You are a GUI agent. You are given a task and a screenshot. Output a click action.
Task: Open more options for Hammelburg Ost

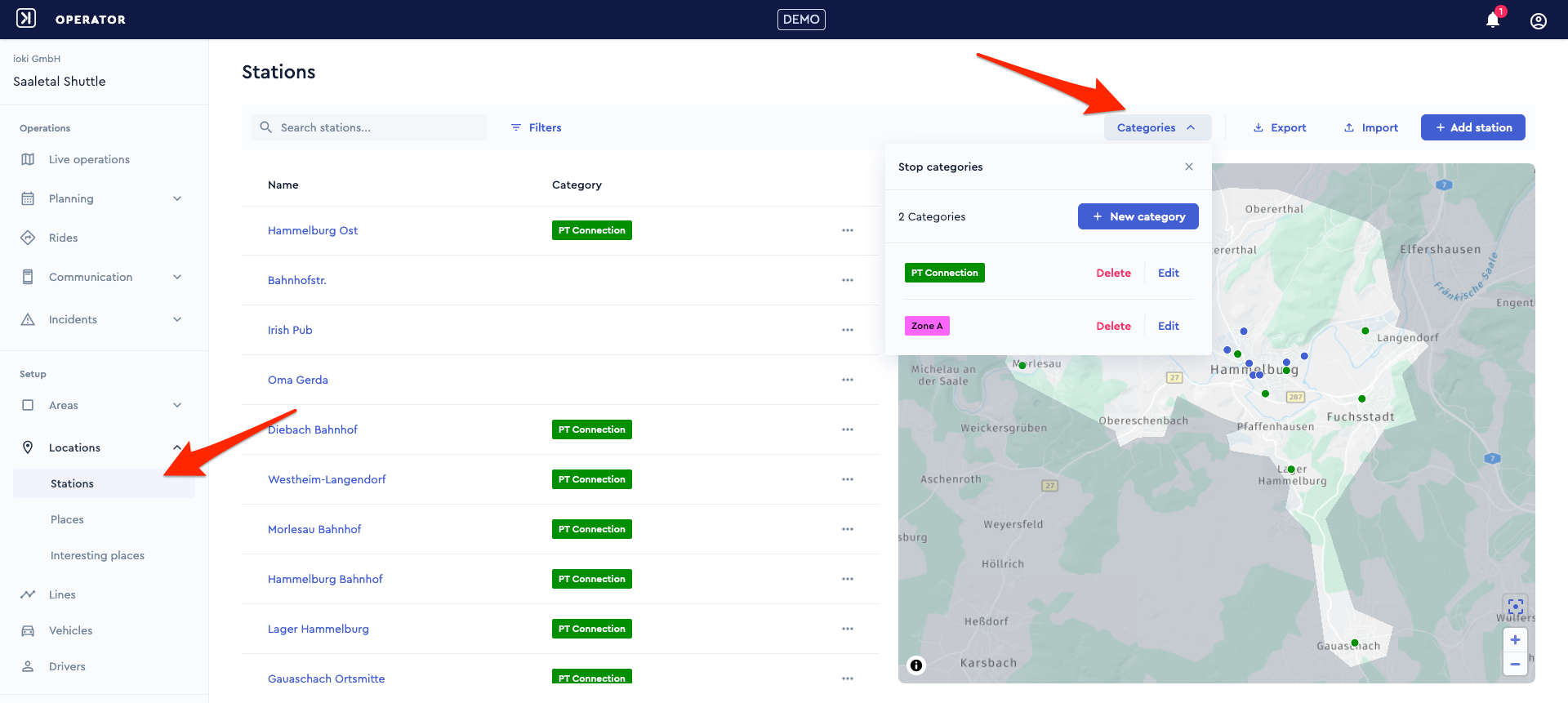tap(848, 230)
